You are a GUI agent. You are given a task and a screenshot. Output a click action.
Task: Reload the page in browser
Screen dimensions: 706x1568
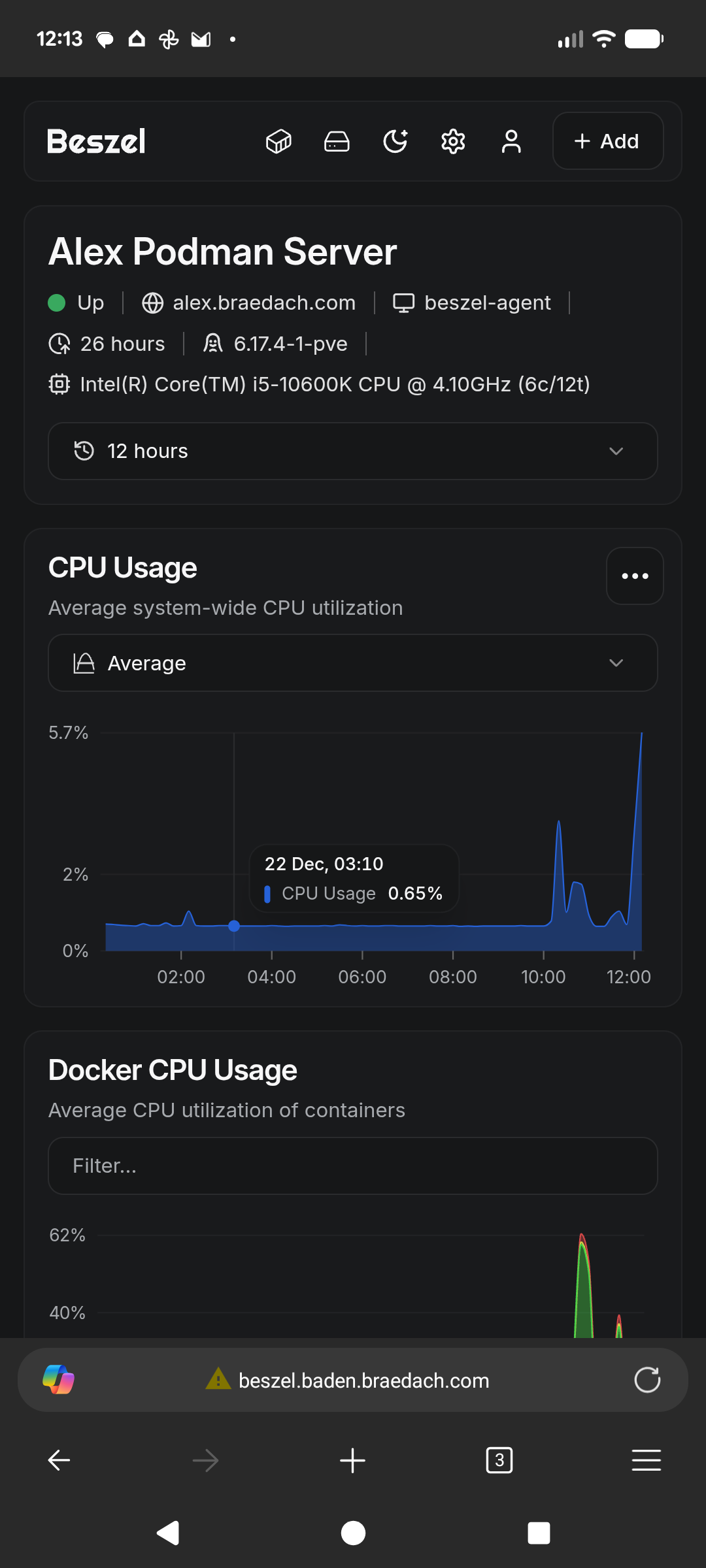[647, 1380]
